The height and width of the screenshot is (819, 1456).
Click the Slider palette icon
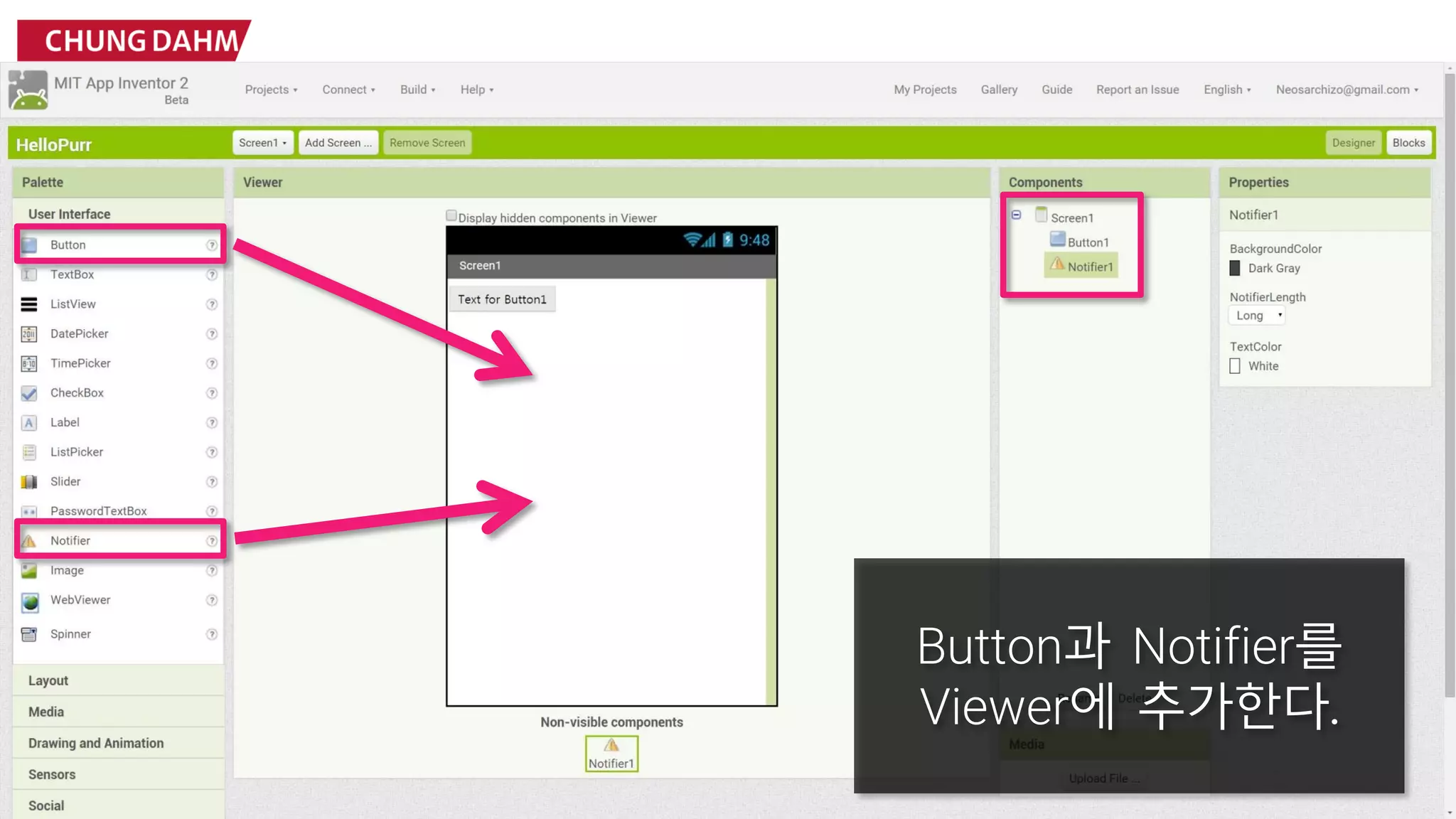[x=29, y=482]
